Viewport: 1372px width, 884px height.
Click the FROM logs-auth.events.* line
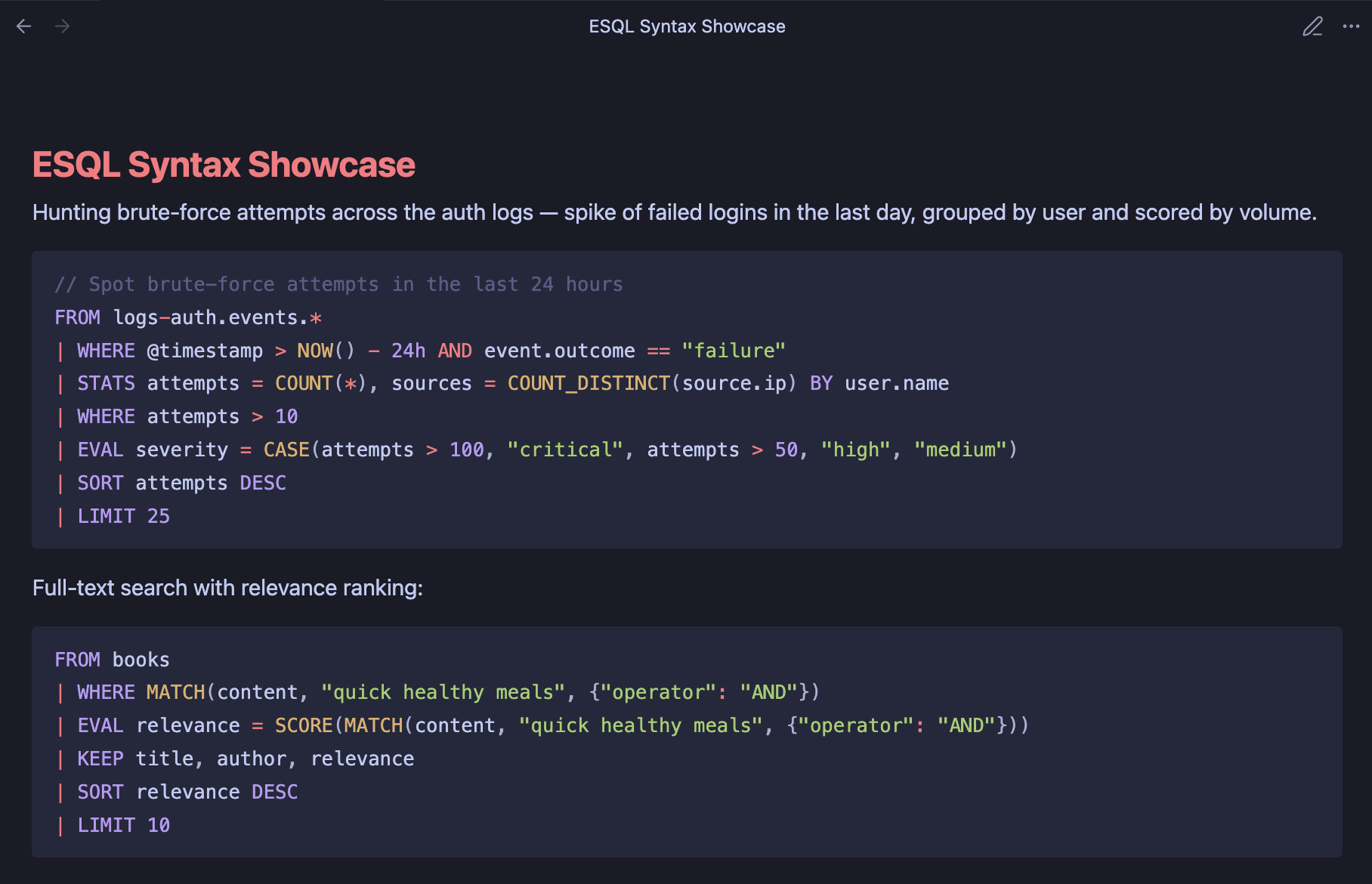coord(188,317)
